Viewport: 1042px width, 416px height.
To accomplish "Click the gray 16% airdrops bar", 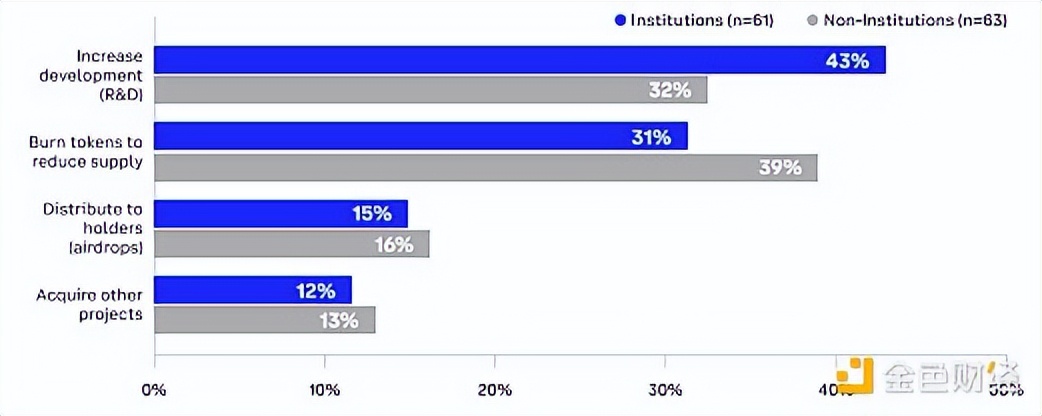I will tap(291, 244).
